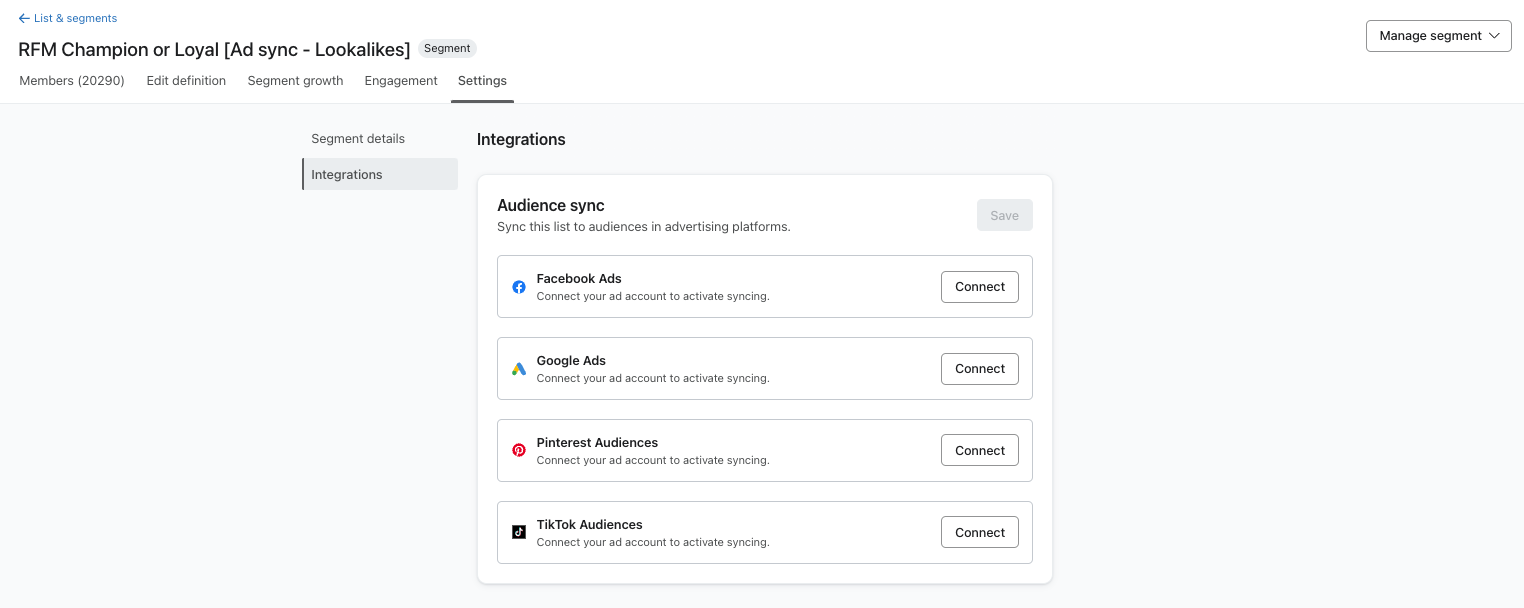Connect the Google Ads account
This screenshot has width=1524, height=608.
pos(979,369)
